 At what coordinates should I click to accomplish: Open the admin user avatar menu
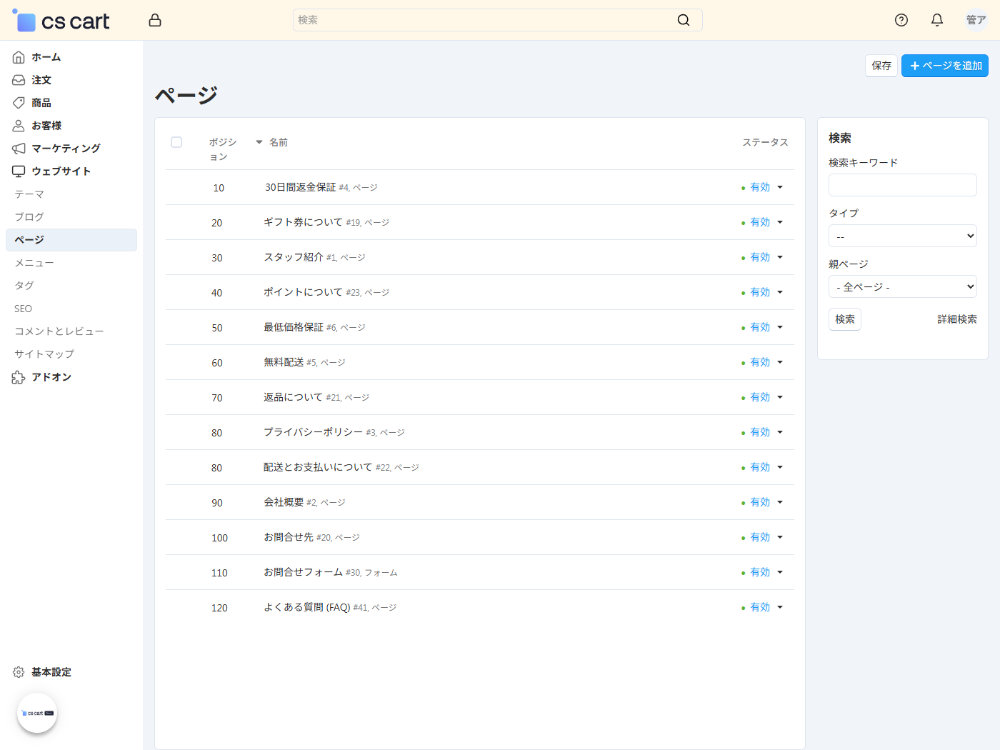[975, 20]
